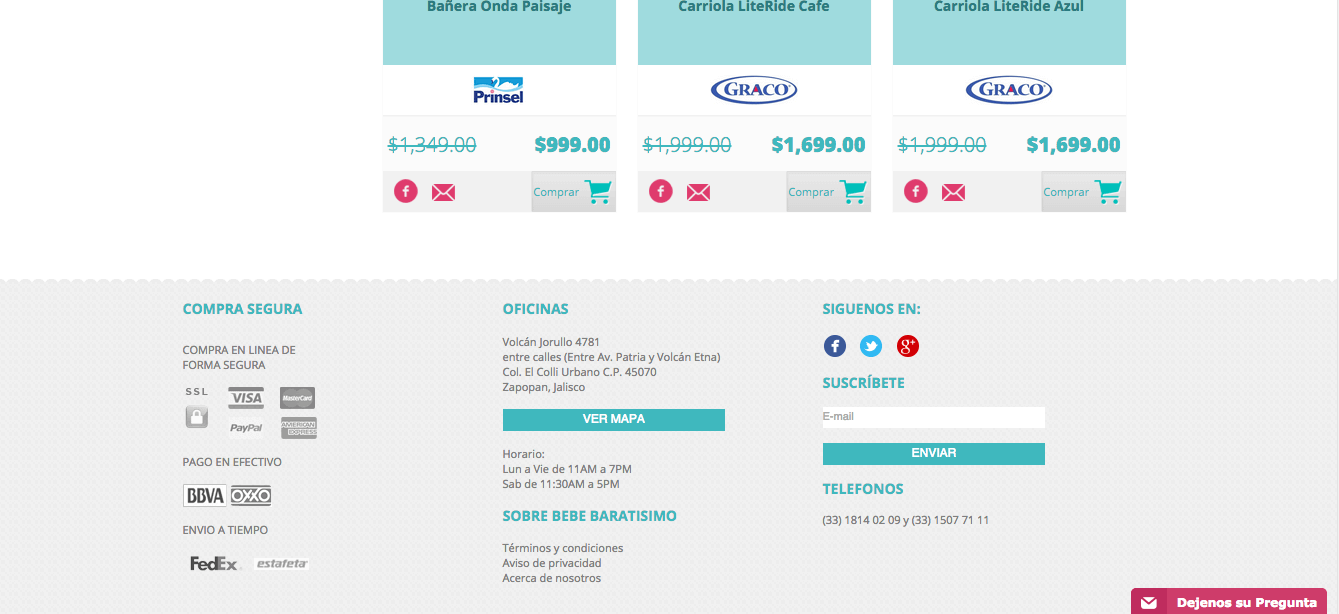Screen dimensions: 1339x614
Task: Click the OXXO cash payment logo
Action: click(x=251, y=496)
